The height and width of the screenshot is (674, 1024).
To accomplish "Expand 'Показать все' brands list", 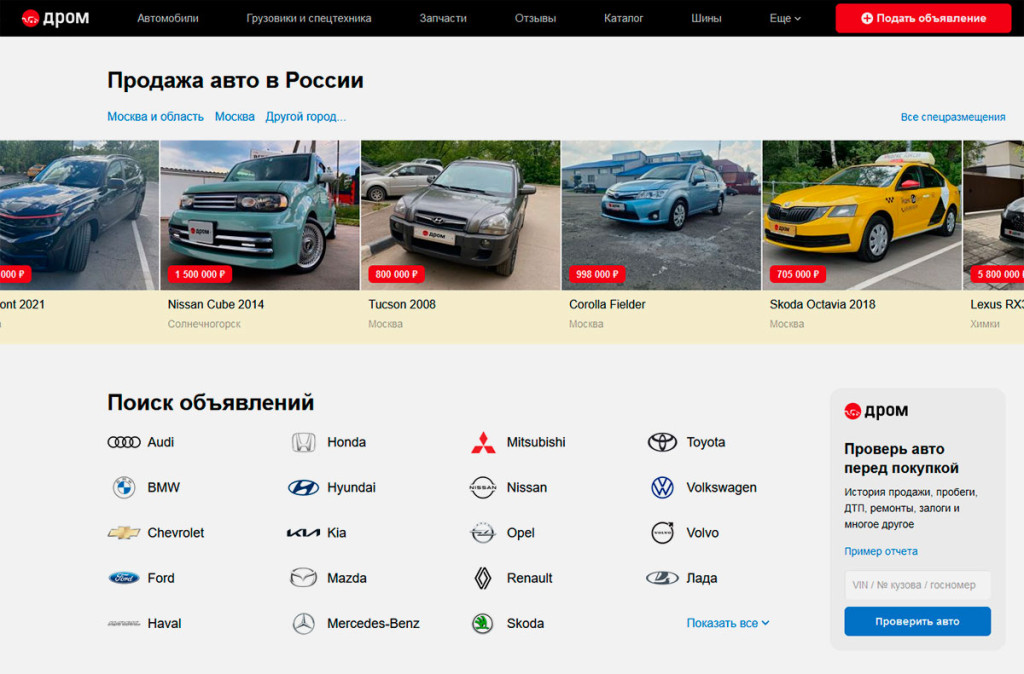I will coord(727,623).
